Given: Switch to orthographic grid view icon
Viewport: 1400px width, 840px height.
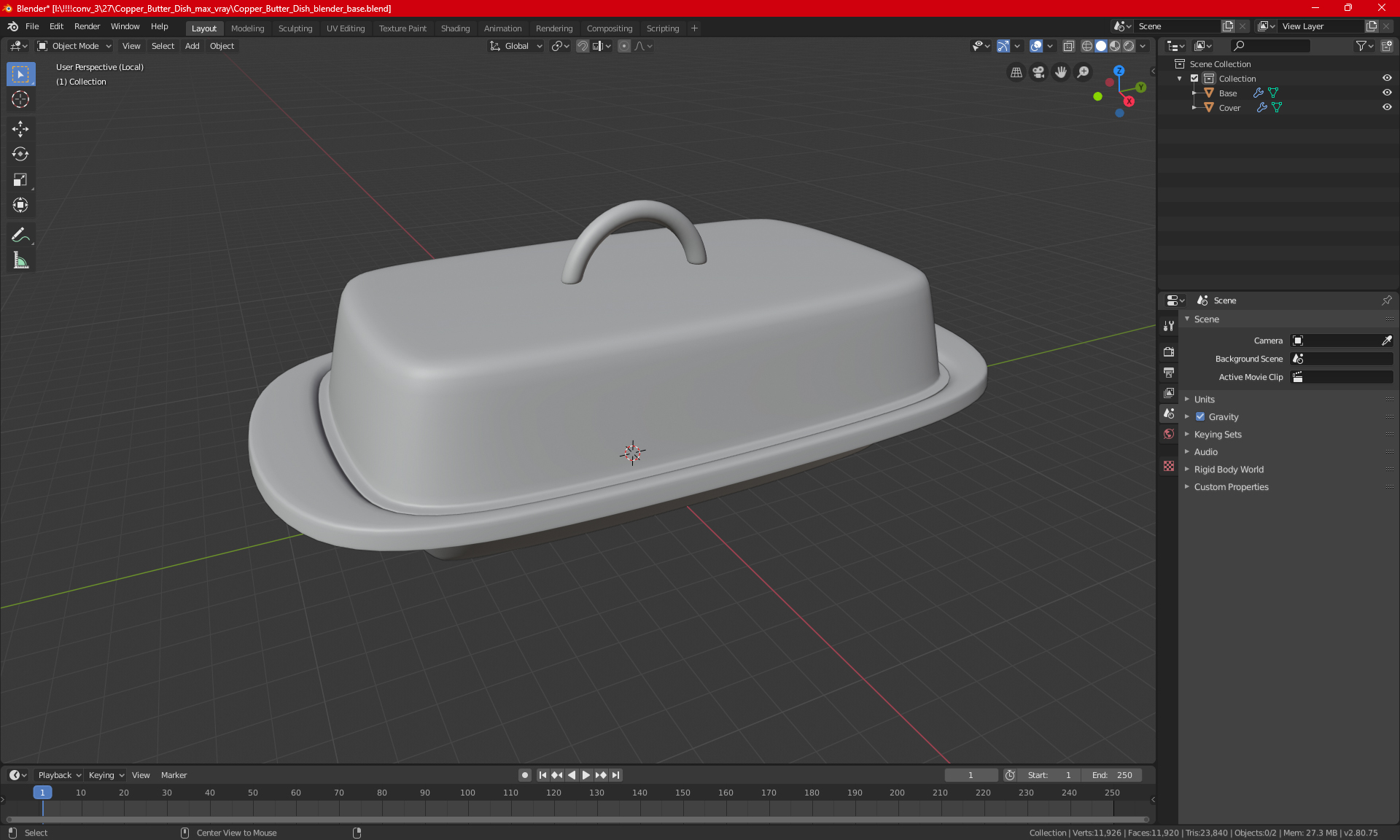Looking at the screenshot, I should pos(1016,72).
